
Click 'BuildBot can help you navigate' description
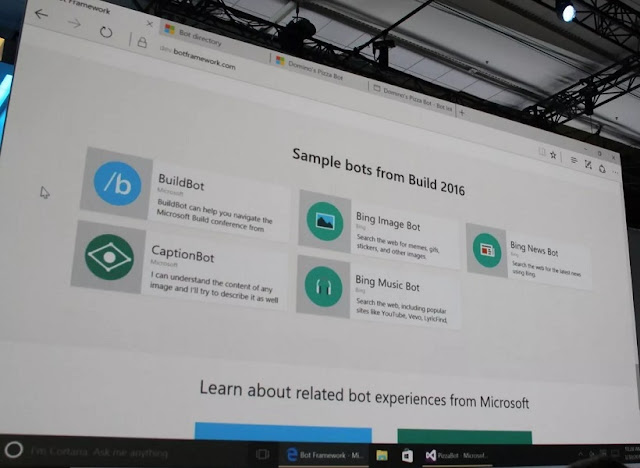214,215
